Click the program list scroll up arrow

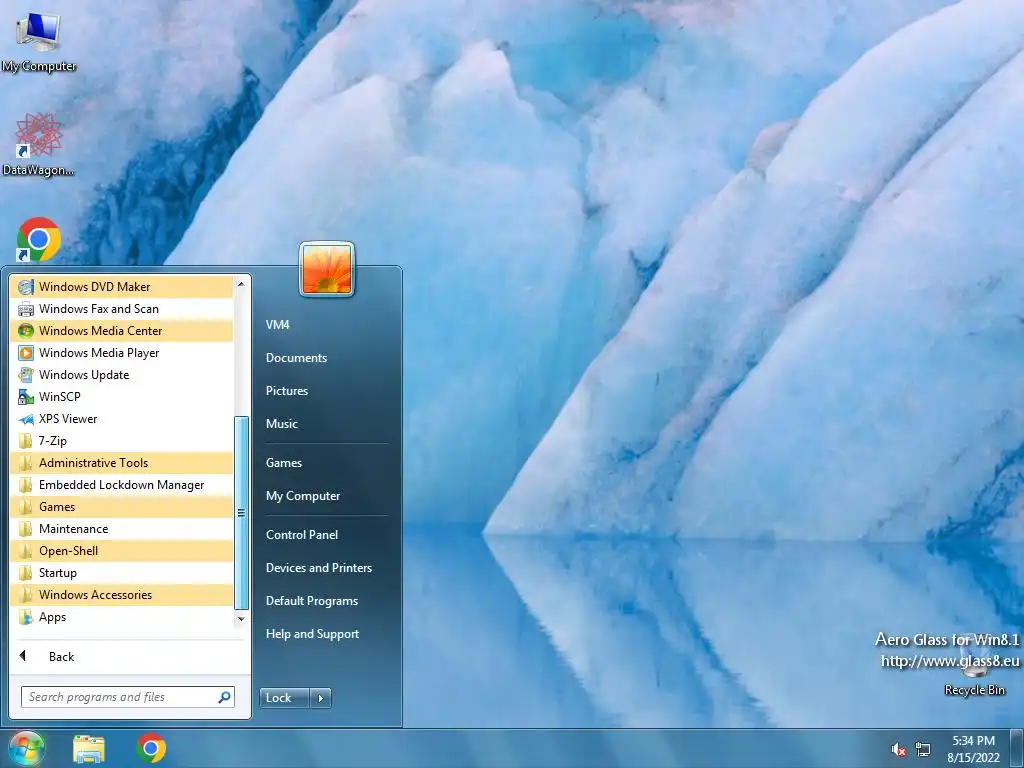[241, 284]
